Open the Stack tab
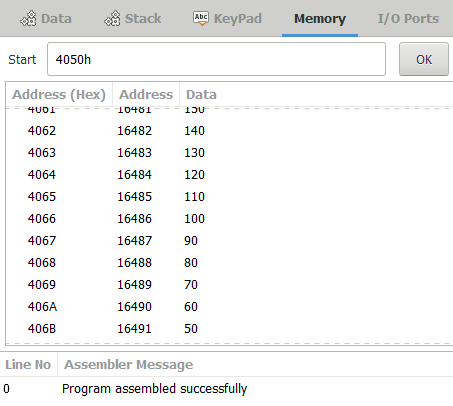Screen dimensions: 453x406 [133, 18]
